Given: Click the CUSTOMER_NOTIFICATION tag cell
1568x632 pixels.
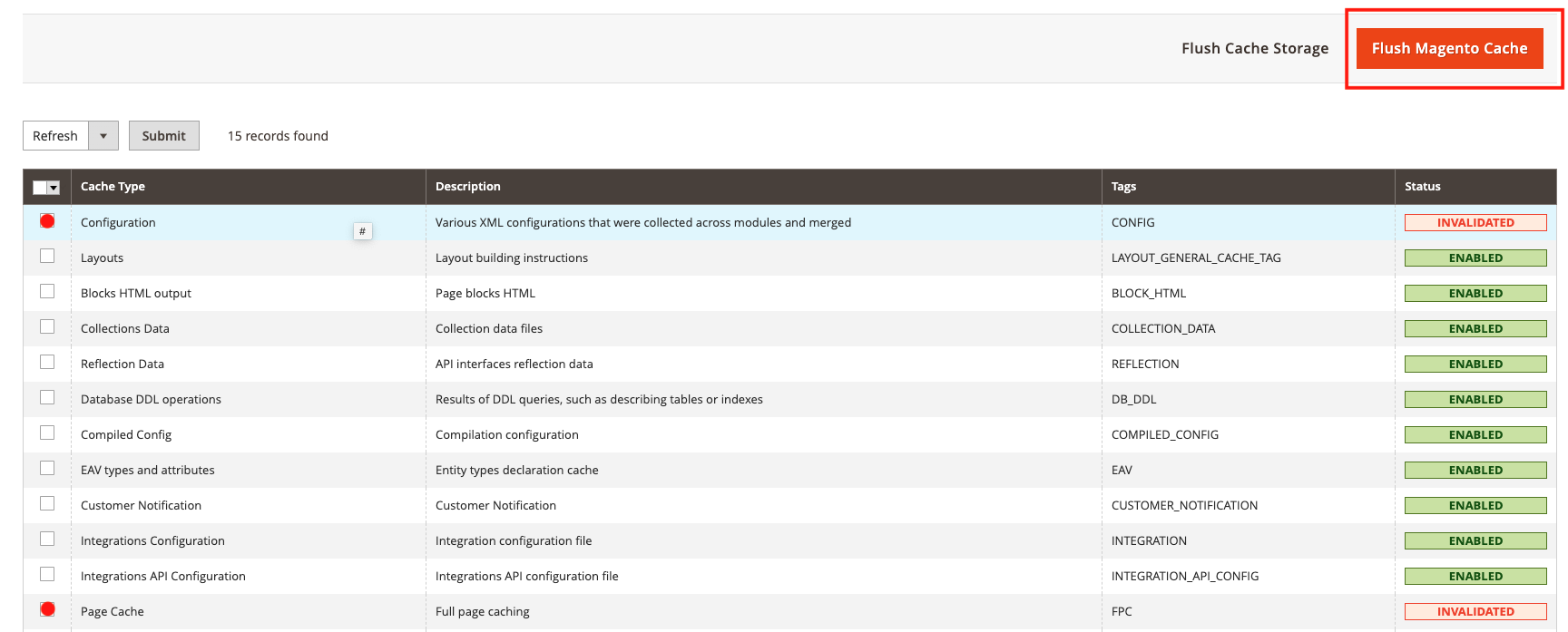Looking at the screenshot, I should (x=1184, y=506).
